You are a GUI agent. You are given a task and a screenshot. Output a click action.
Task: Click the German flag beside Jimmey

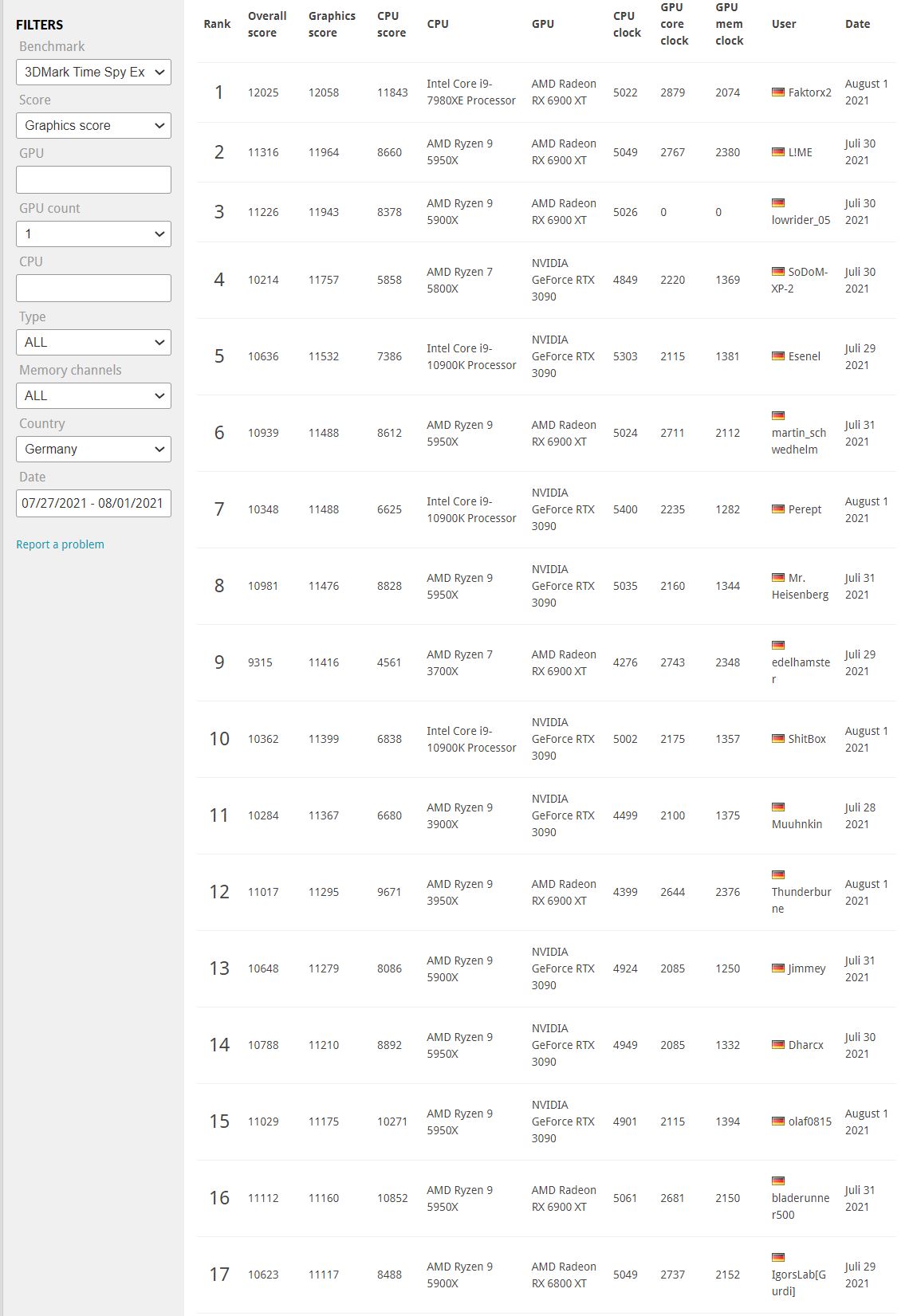click(778, 968)
